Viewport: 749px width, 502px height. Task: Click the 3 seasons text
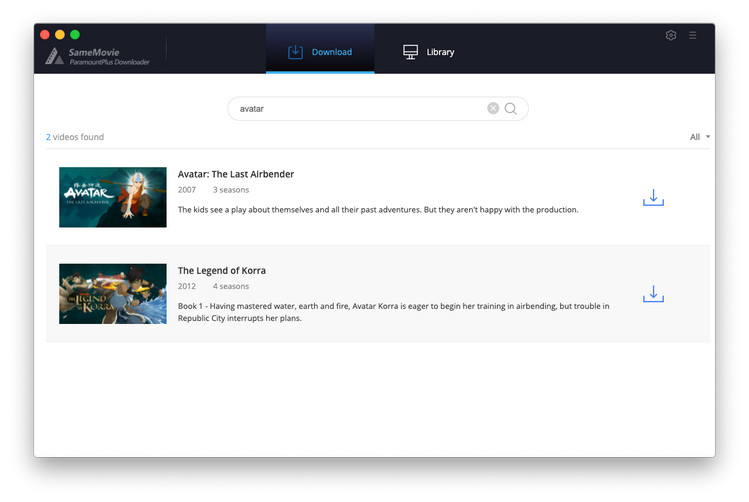(231, 190)
